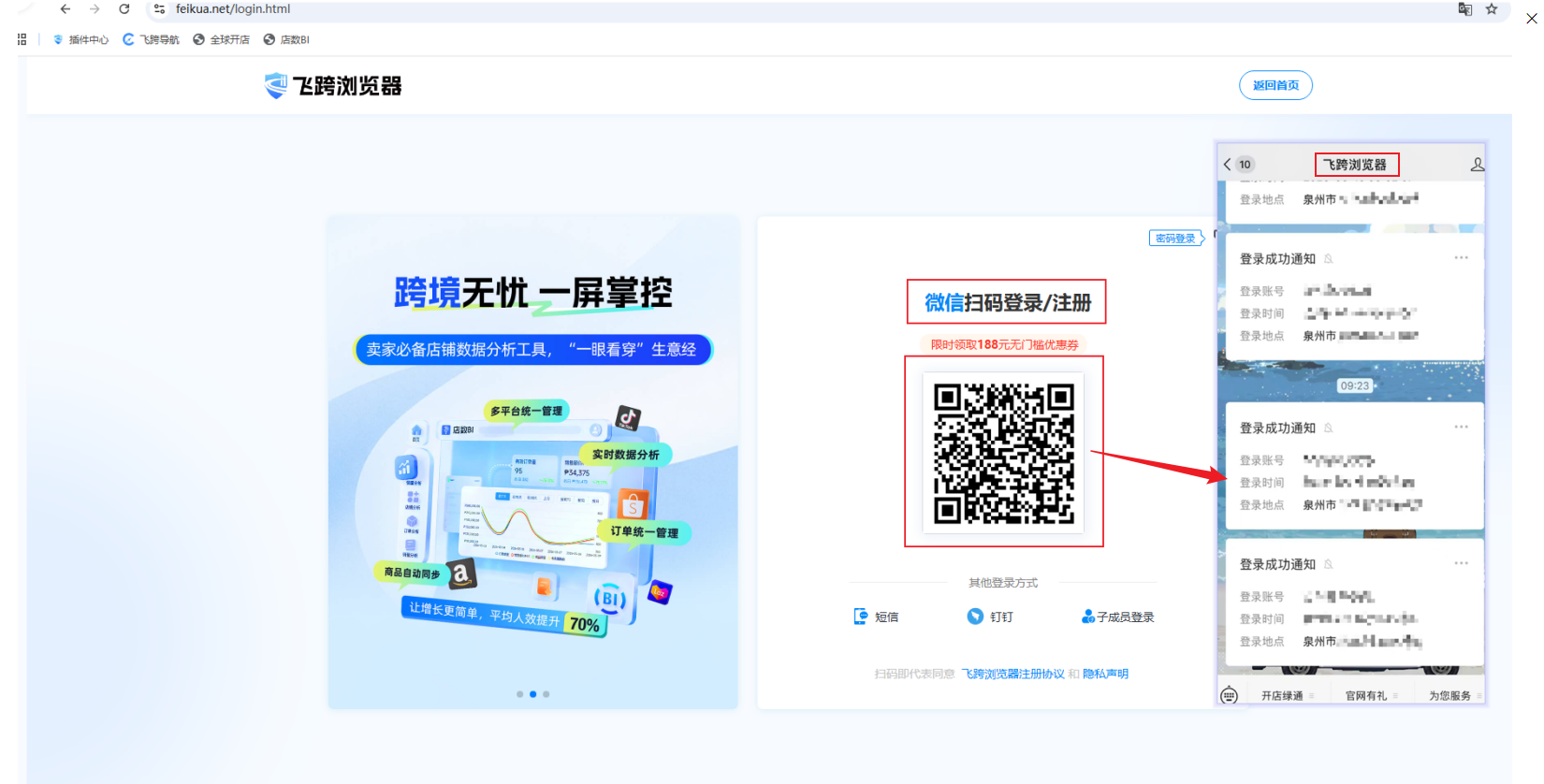Open the 跨境无忧 一屏掌控 promotional banner
The image size is (1544, 784).
pyautogui.click(x=532, y=462)
